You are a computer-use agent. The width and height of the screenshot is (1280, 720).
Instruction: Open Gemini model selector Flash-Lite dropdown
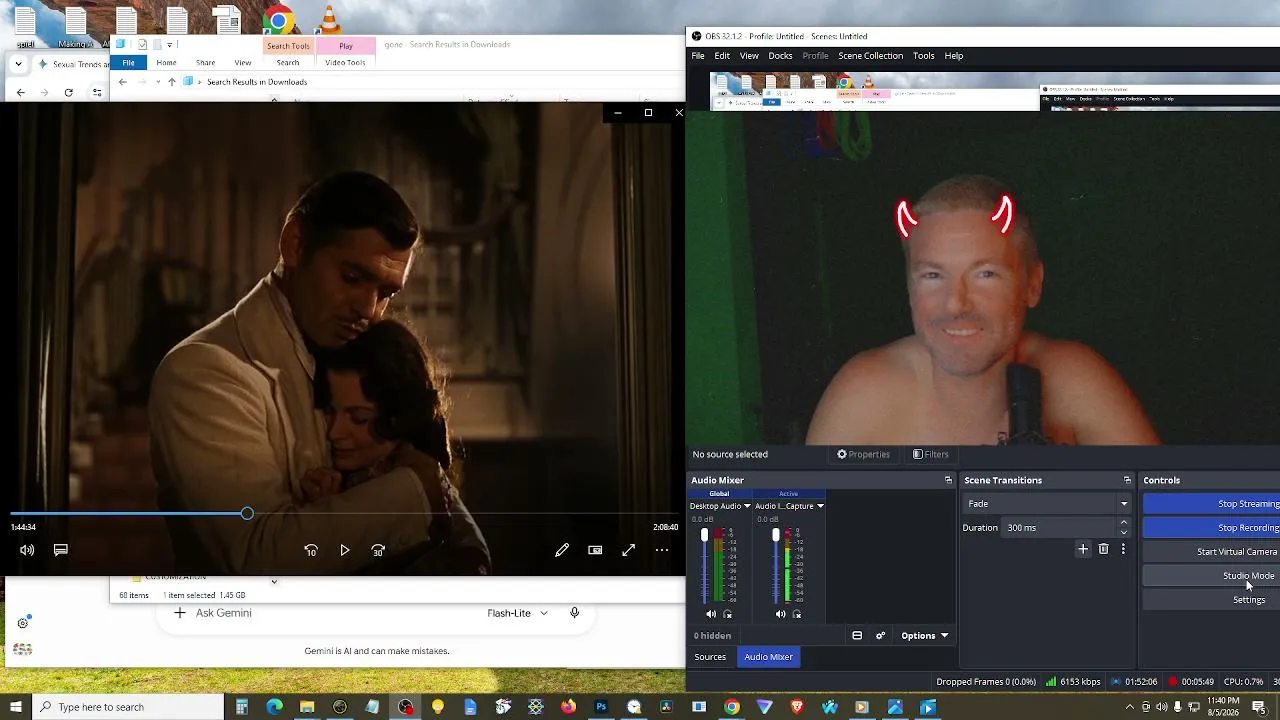click(x=517, y=613)
